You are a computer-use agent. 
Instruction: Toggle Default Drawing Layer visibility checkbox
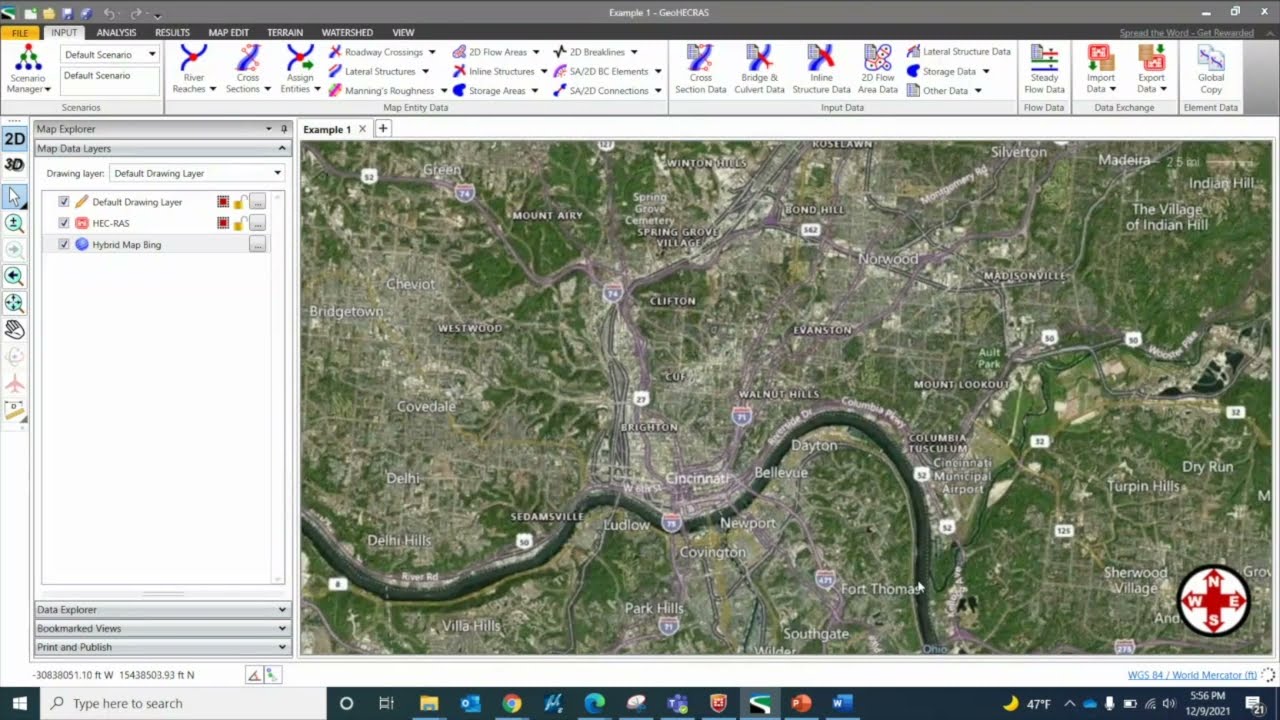64,202
